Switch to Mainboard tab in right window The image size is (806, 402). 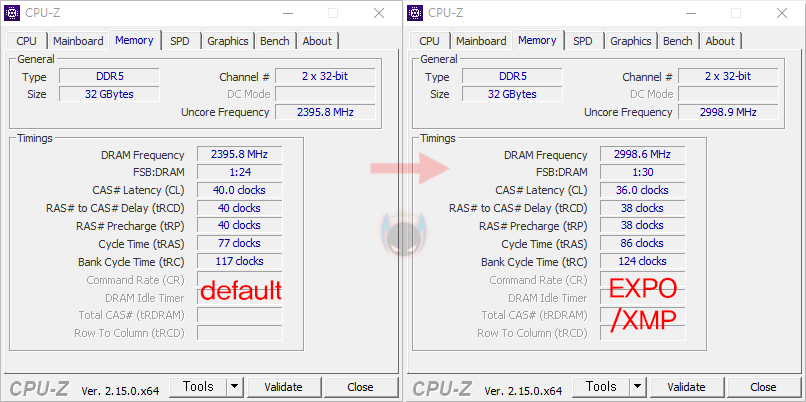pyautogui.click(x=481, y=41)
